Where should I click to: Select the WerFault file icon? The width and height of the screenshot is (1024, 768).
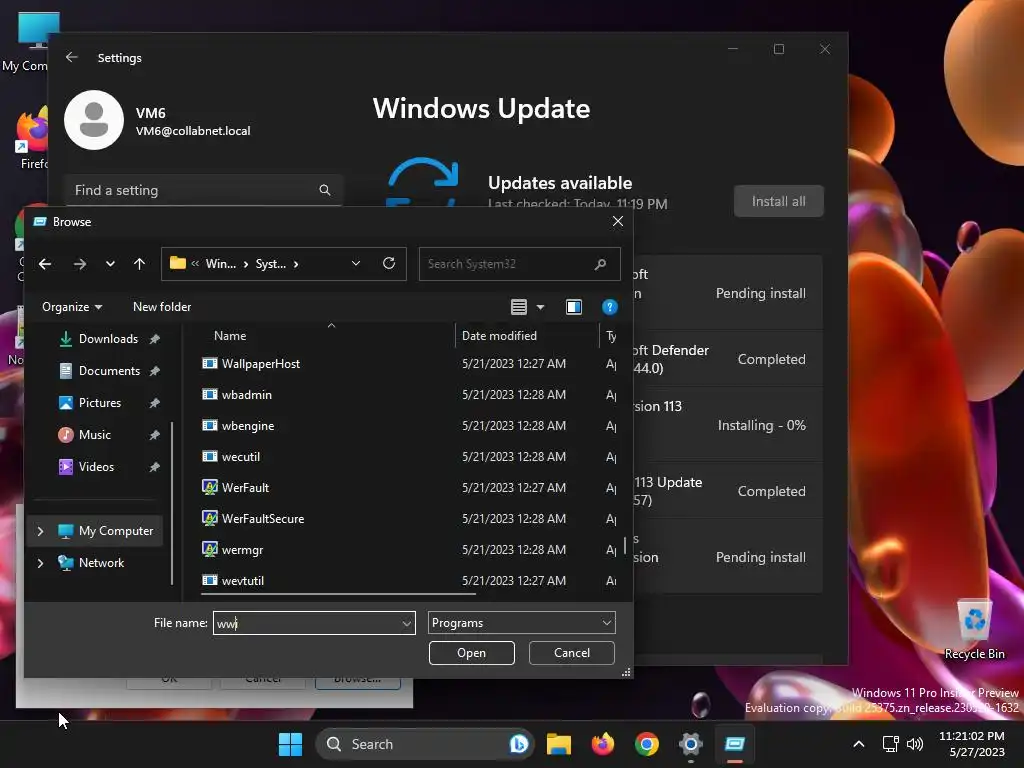[210, 487]
